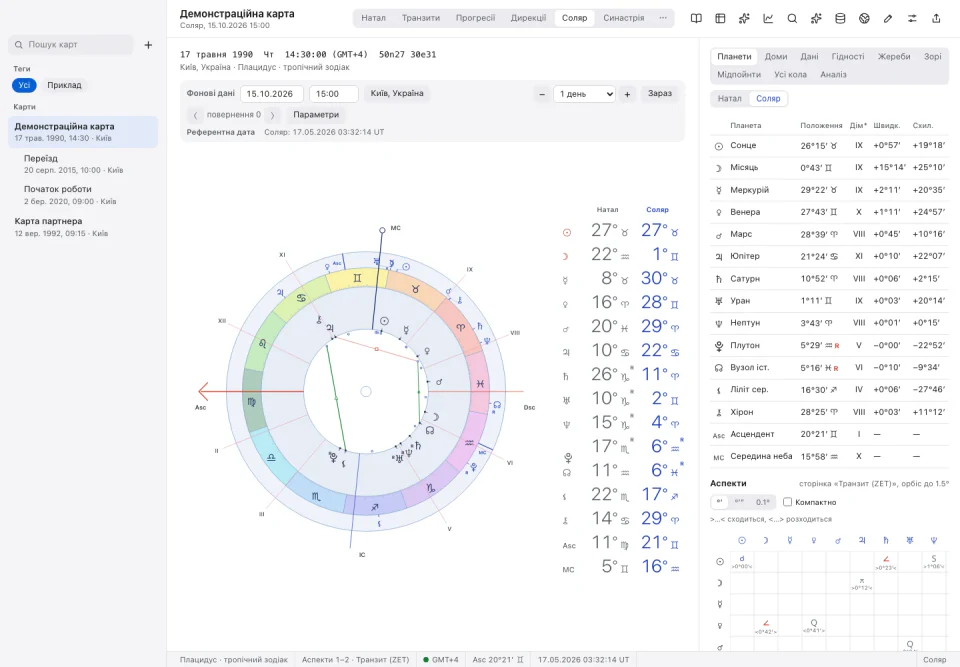
Task: Select the Соляр toggle in the planets panel
Action: 768,99
